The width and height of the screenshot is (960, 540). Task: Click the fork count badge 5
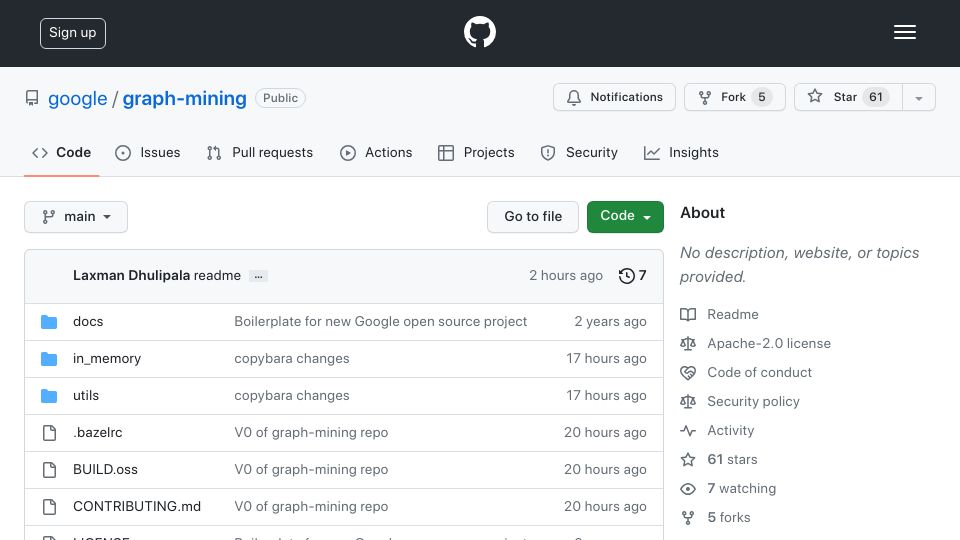click(762, 97)
